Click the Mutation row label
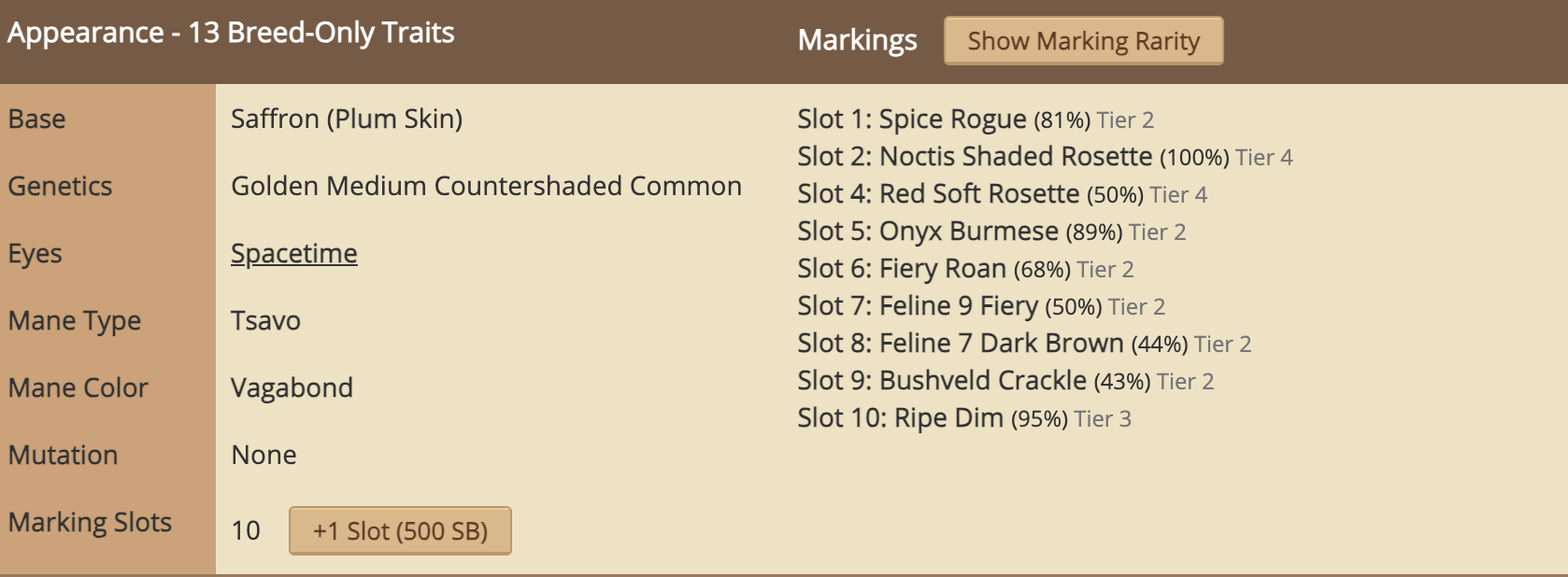This screenshot has width=1568, height=577. click(63, 456)
